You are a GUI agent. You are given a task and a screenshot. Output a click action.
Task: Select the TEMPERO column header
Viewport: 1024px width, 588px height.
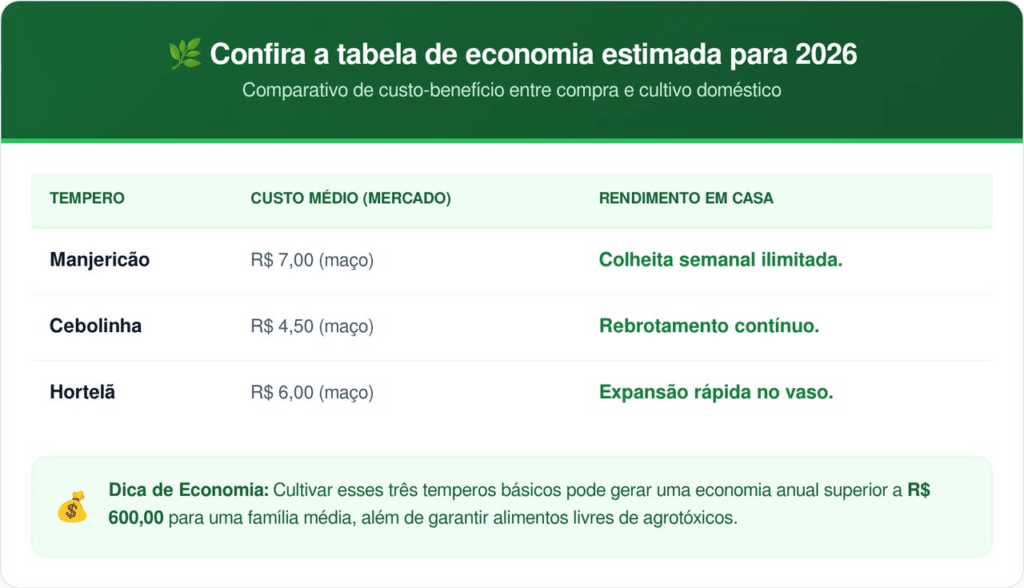[87, 198]
